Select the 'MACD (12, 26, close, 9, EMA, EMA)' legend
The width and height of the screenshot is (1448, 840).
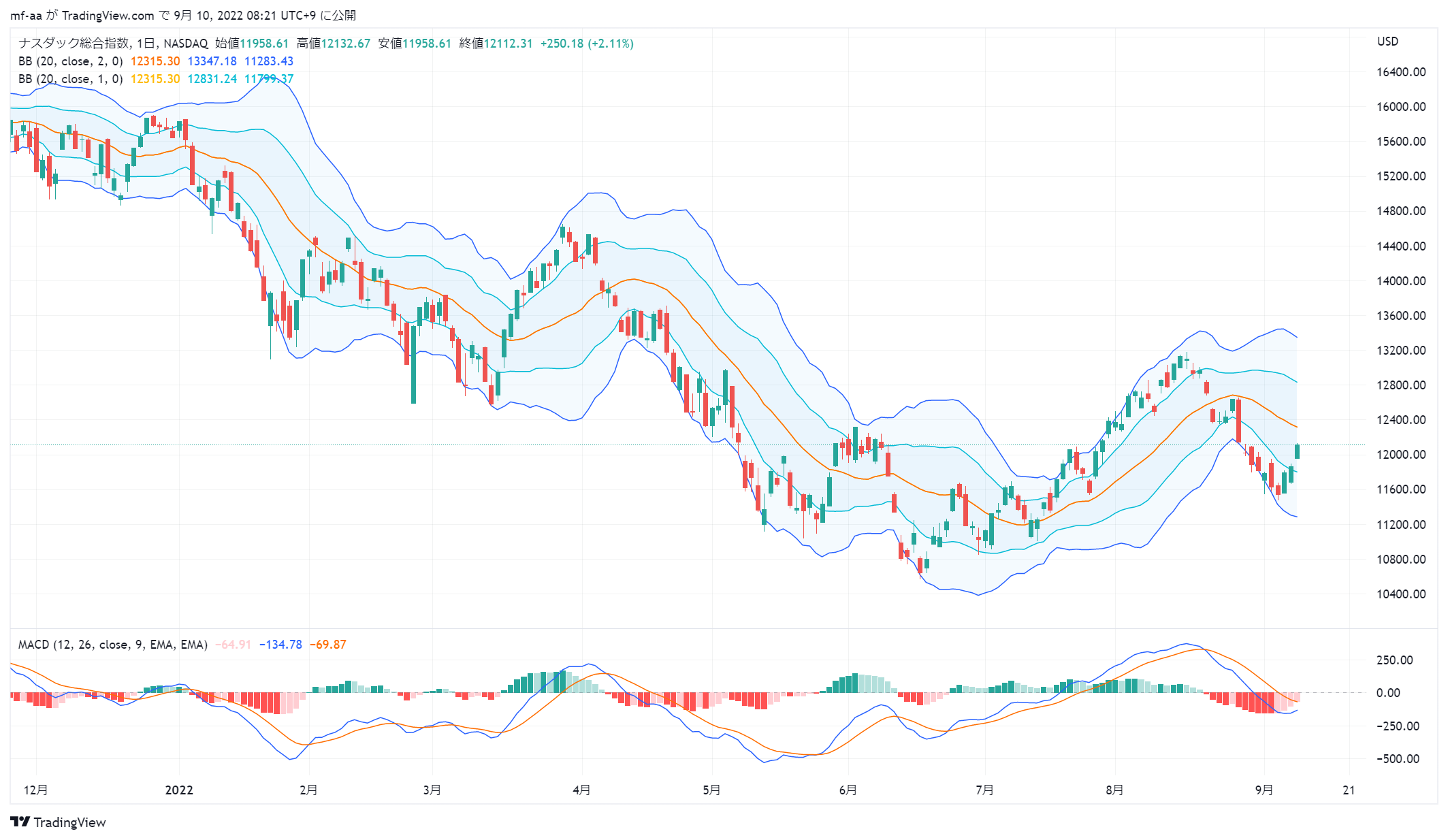[x=113, y=645]
